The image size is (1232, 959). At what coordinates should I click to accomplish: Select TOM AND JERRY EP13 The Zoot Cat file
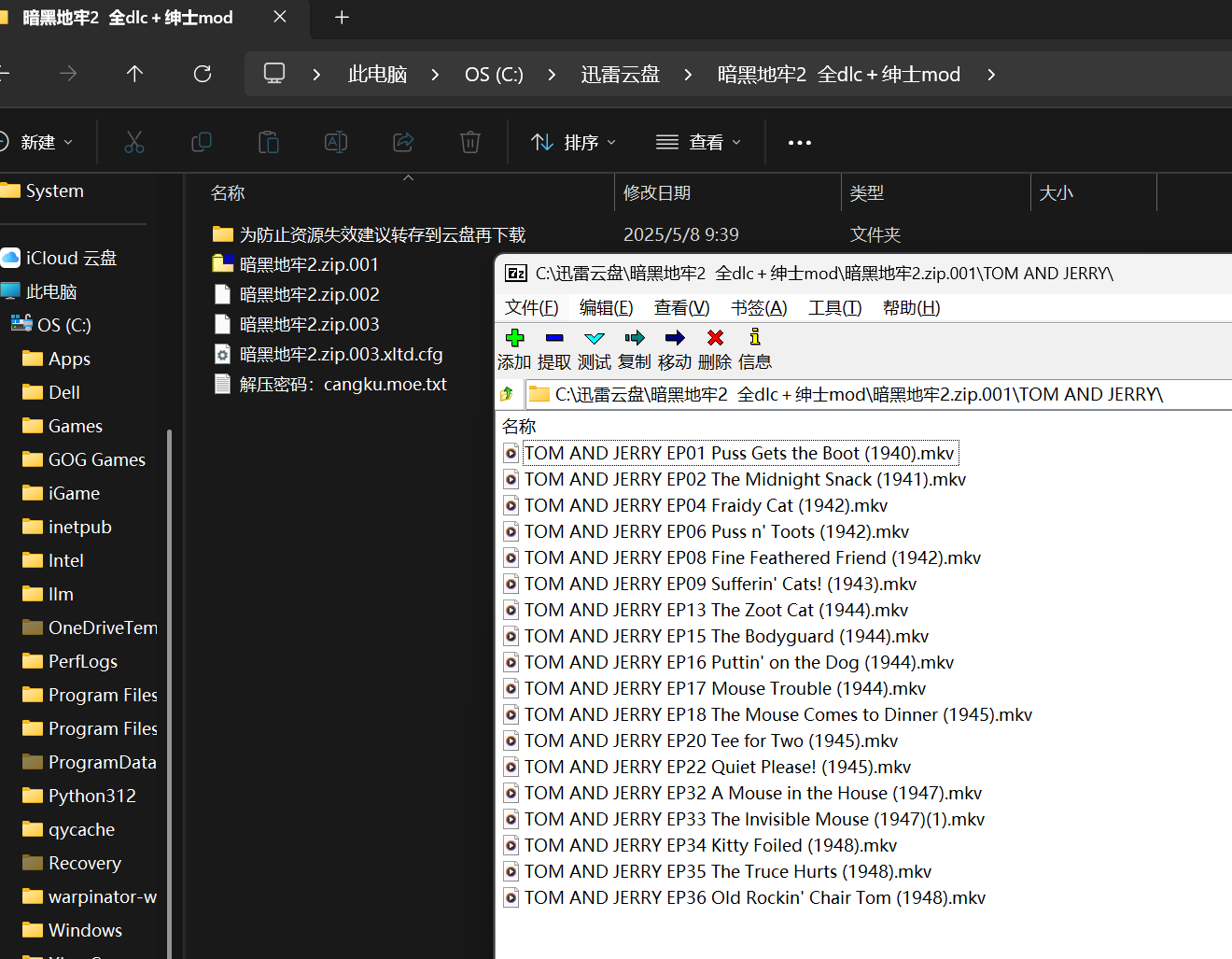click(715, 610)
